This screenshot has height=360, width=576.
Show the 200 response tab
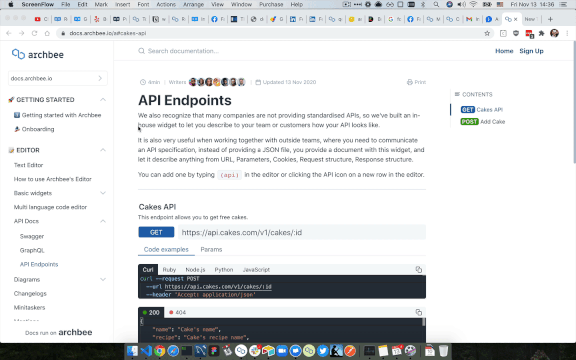[x=151, y=312]
